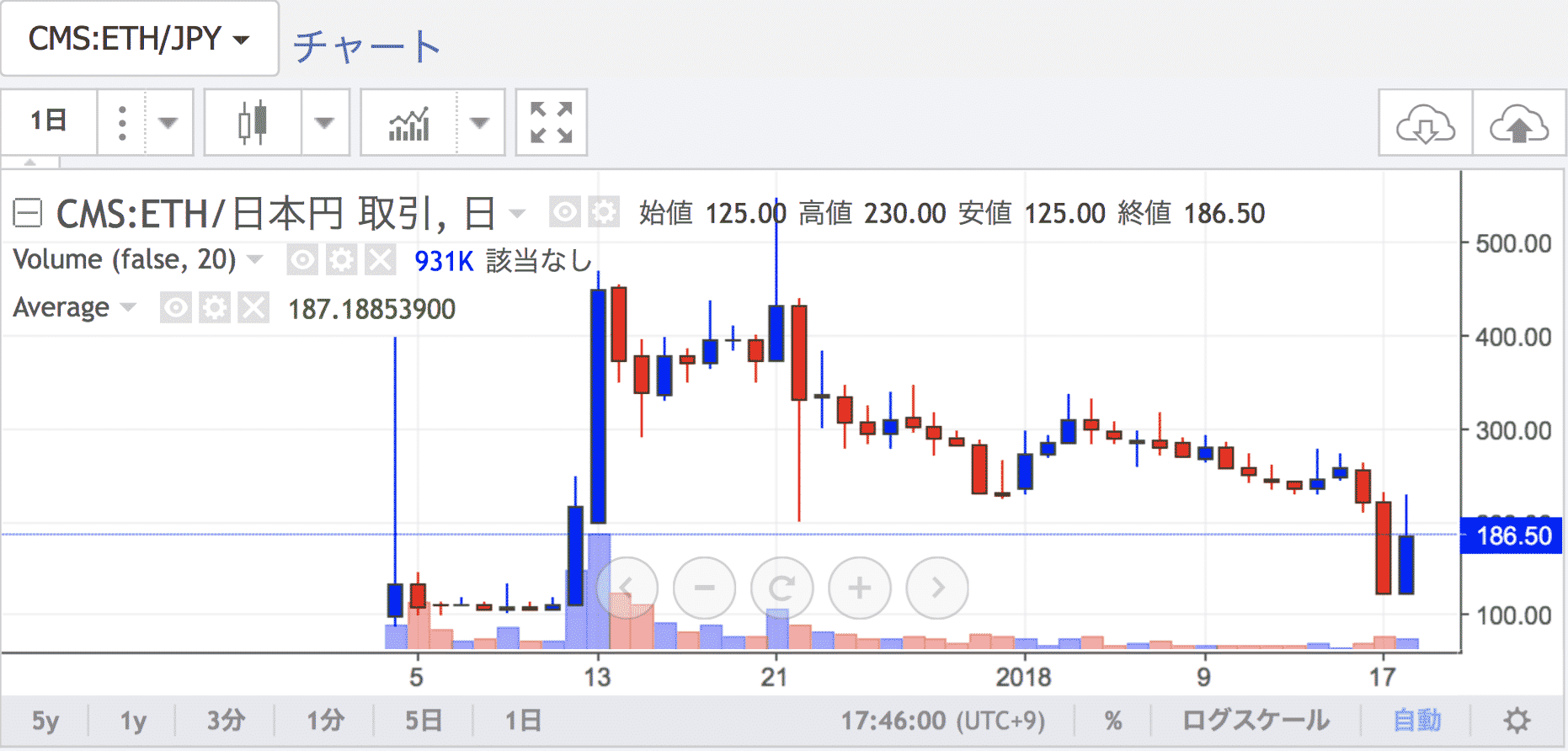Click the Average indicator title

61,308
